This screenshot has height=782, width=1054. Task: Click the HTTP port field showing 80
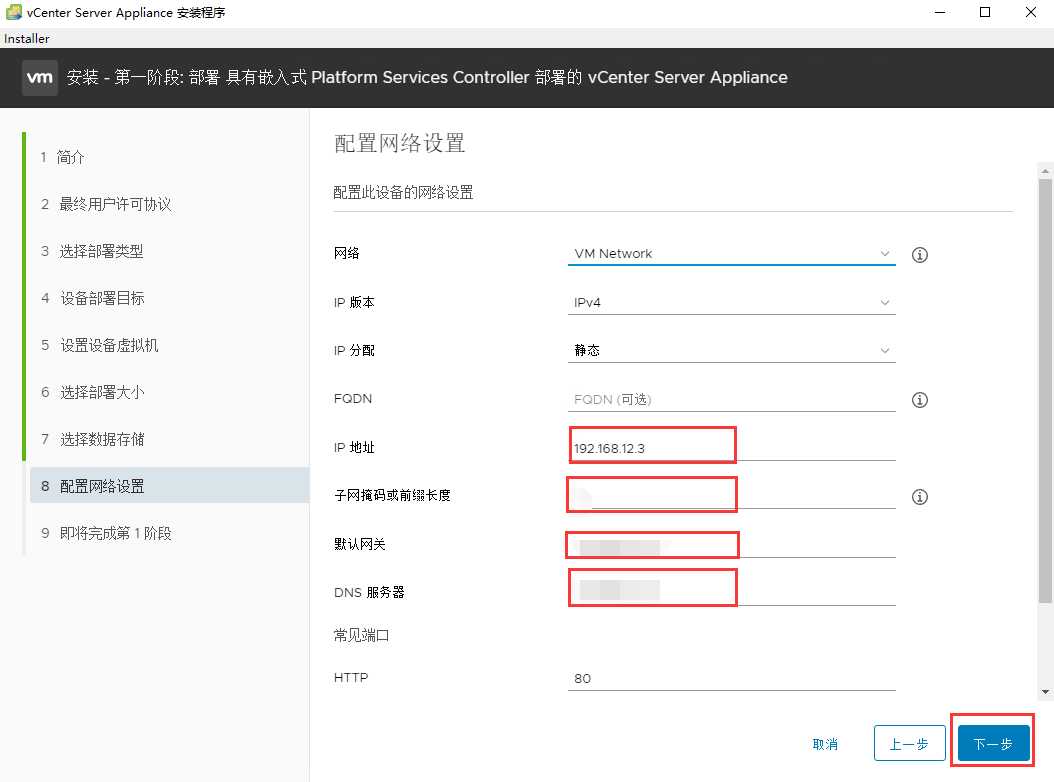730,677
